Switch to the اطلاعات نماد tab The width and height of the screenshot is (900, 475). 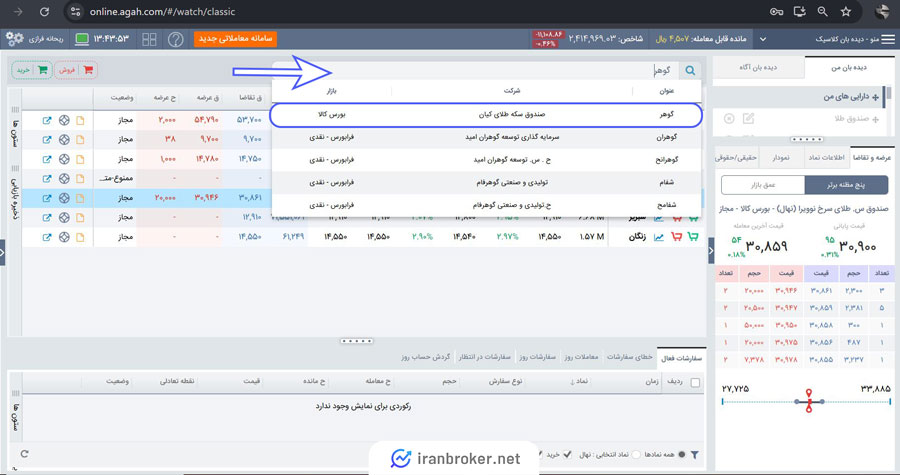[825, 157]
